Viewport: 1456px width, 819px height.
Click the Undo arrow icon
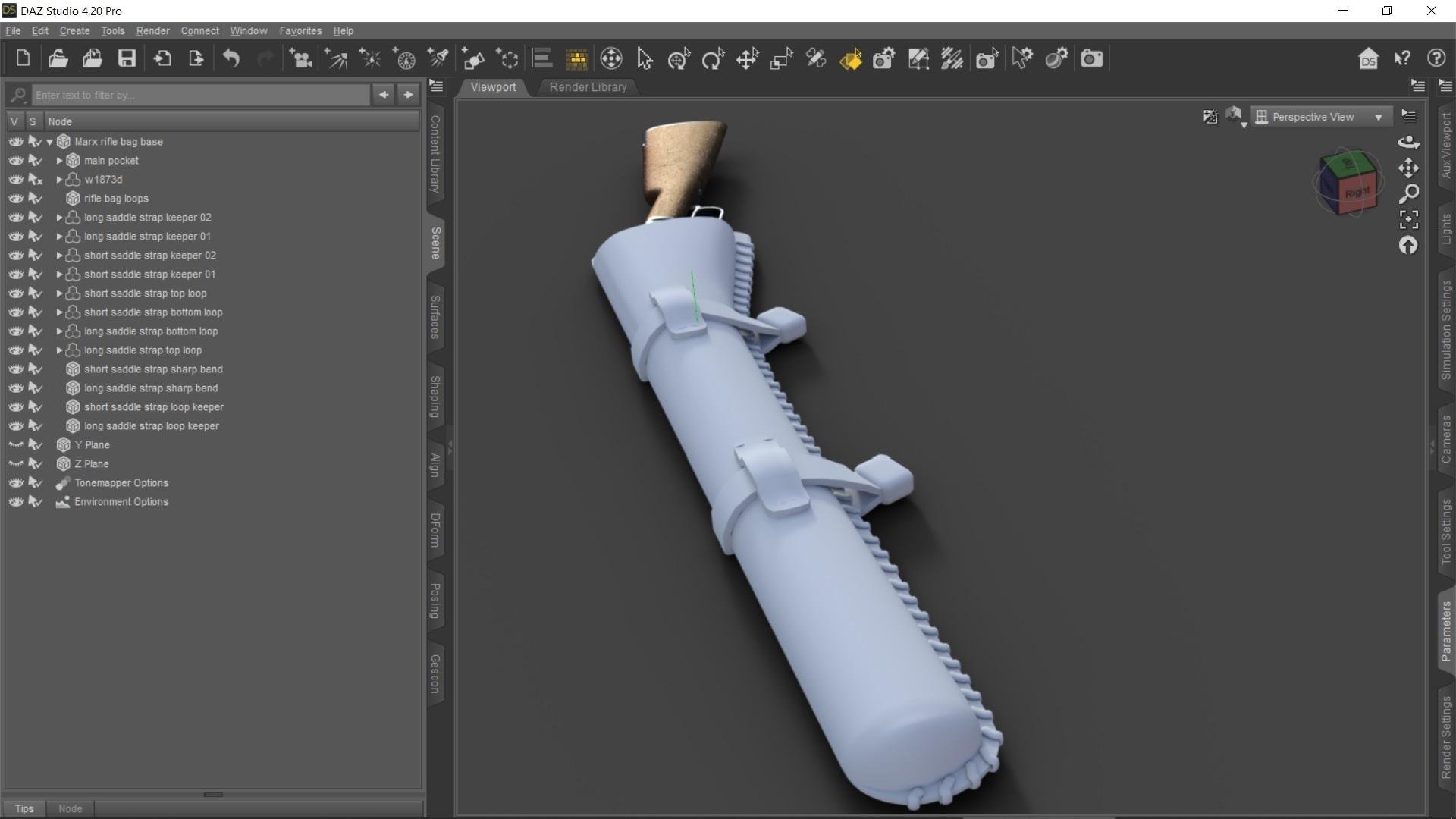[231, 58]
